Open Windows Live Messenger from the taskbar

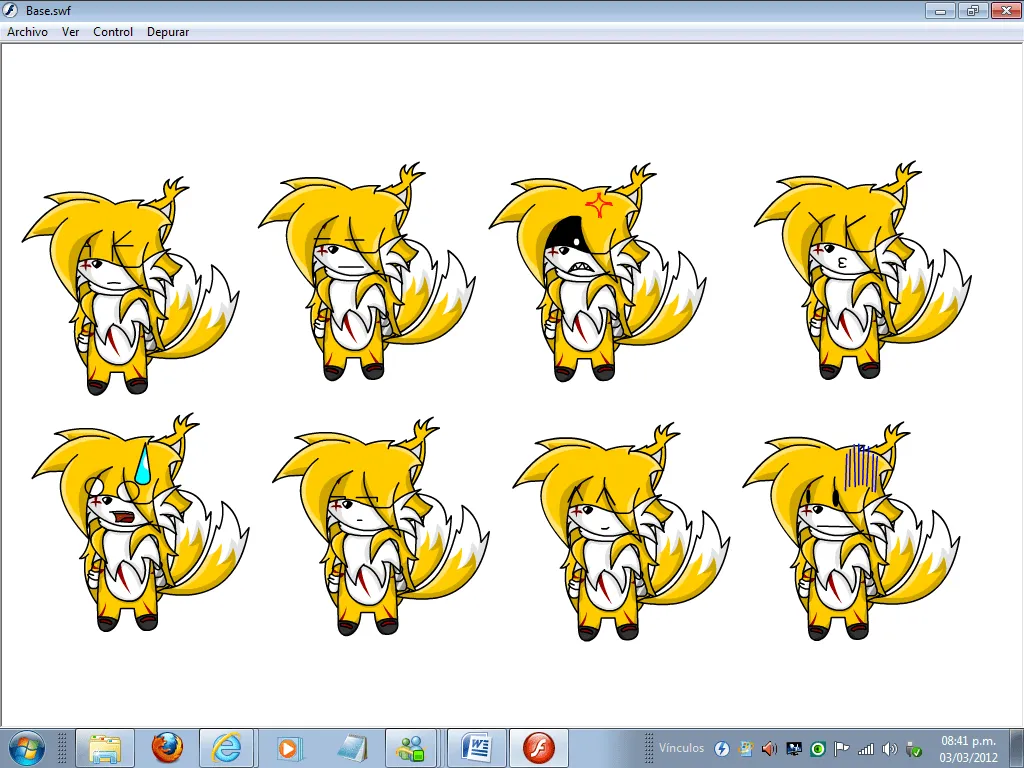pos(411,747)
